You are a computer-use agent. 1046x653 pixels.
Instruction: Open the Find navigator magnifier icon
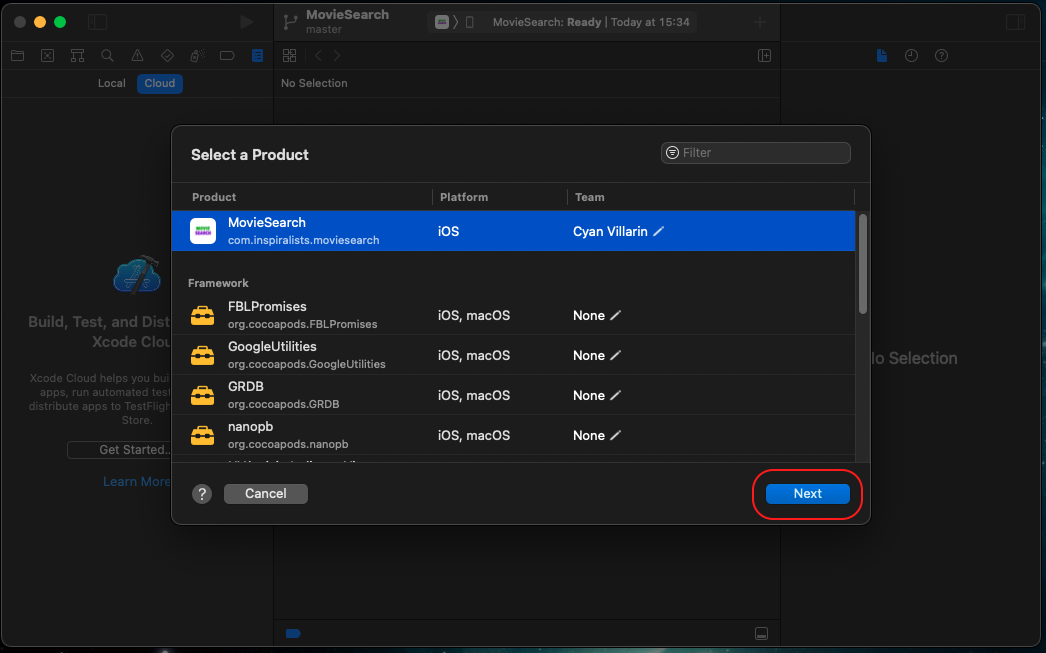coord(107,56)
